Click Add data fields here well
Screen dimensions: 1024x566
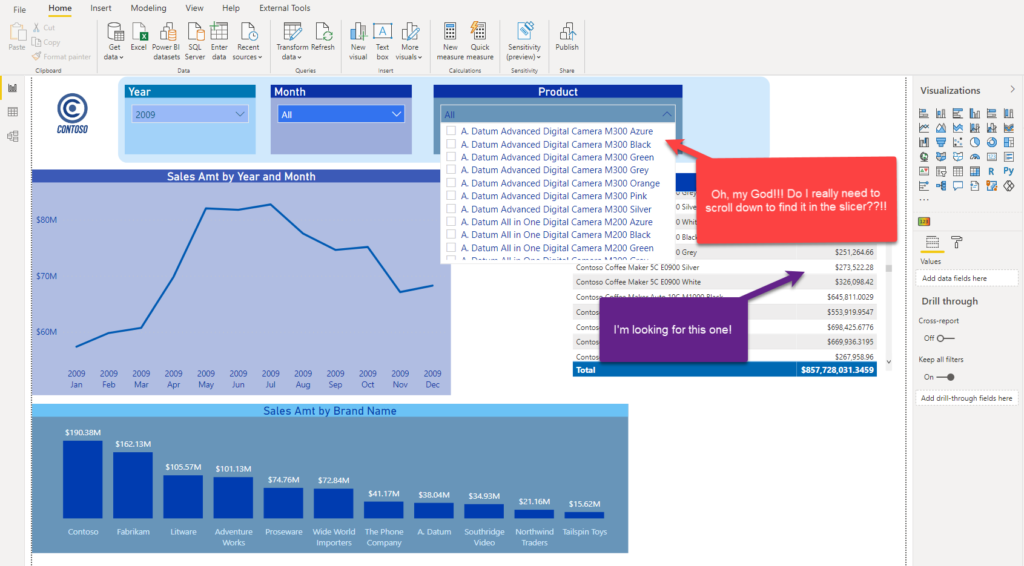tap(967, 278)
